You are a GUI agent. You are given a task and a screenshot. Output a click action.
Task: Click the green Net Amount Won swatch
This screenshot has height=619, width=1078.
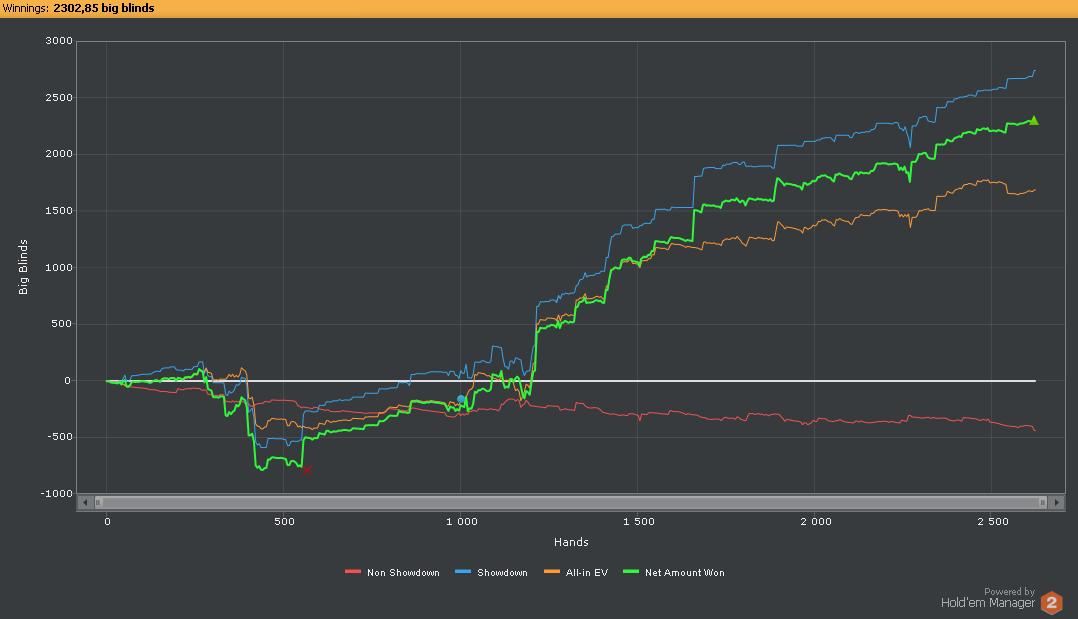pyautogui.click(x=630, y=572)
